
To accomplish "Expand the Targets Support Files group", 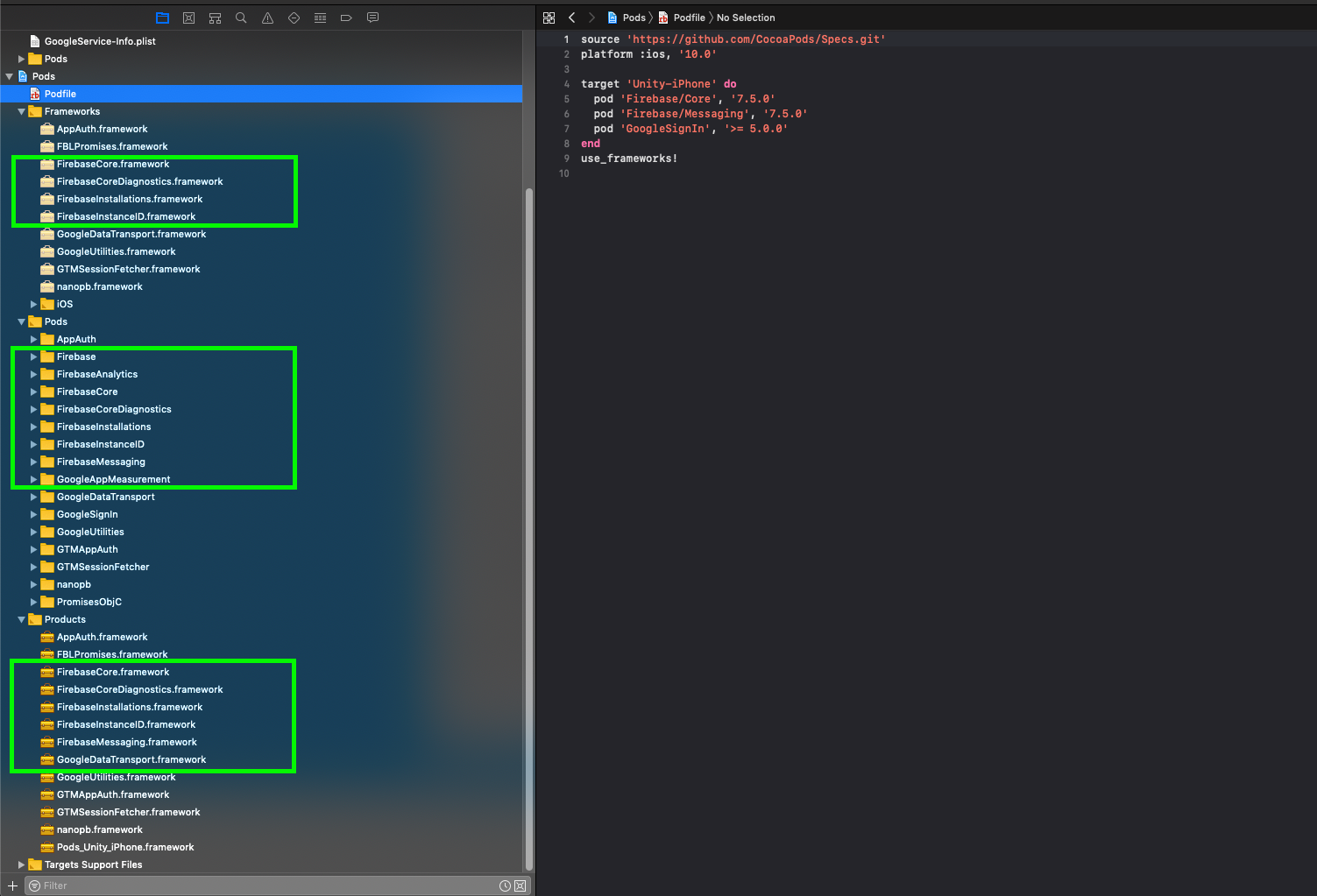I will tap(21, 864).
